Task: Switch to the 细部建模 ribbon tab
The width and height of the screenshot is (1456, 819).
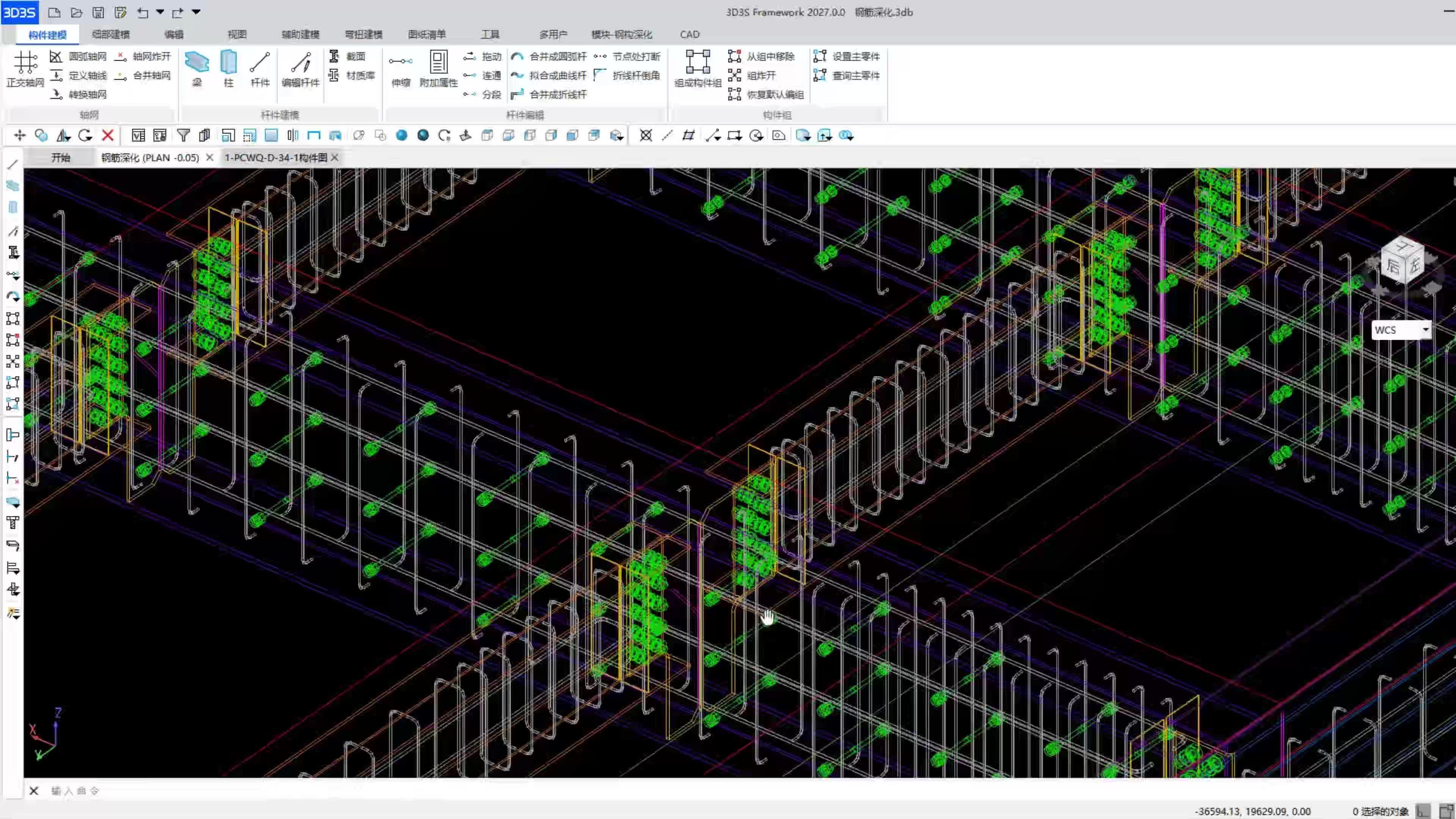Action: pos(111,35)
